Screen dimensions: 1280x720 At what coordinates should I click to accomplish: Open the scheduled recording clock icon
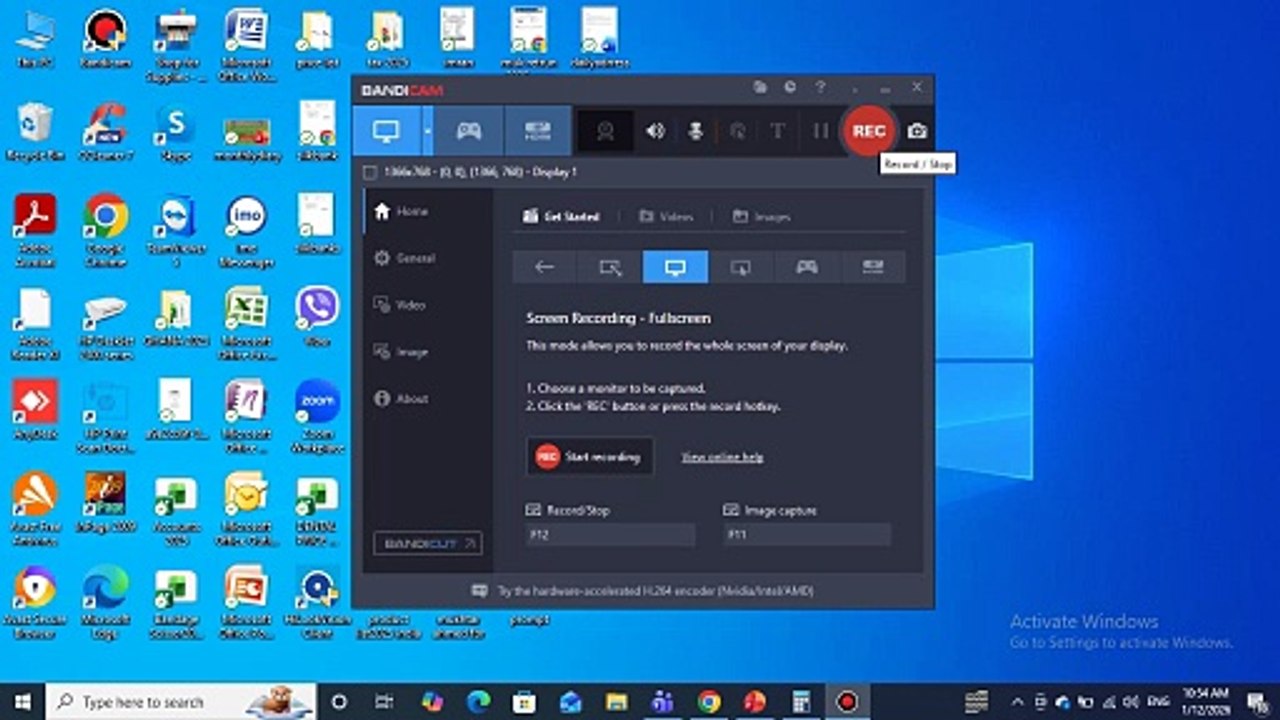click(790, 88)
